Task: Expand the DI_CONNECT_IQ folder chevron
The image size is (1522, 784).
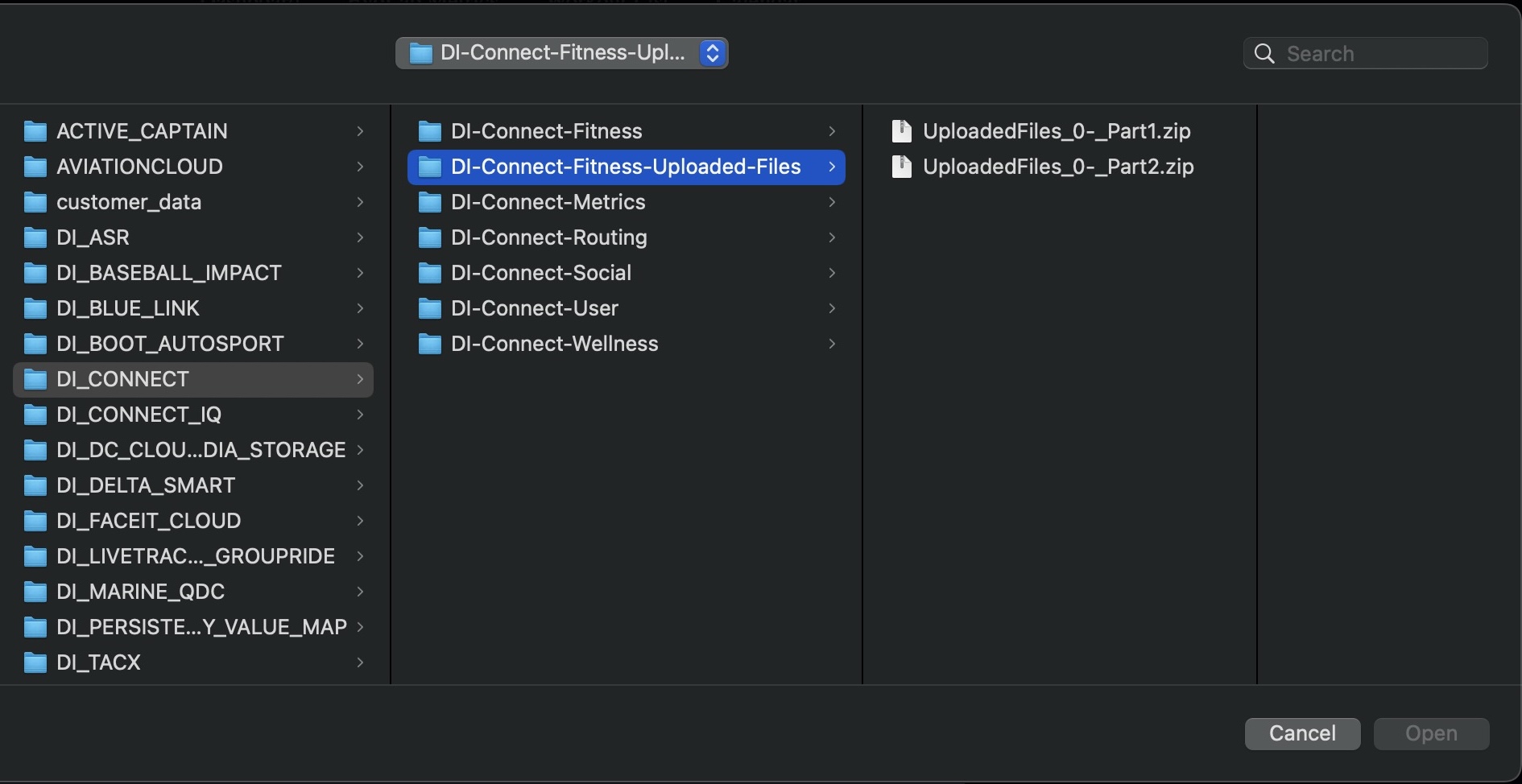Action: point(360,415)
